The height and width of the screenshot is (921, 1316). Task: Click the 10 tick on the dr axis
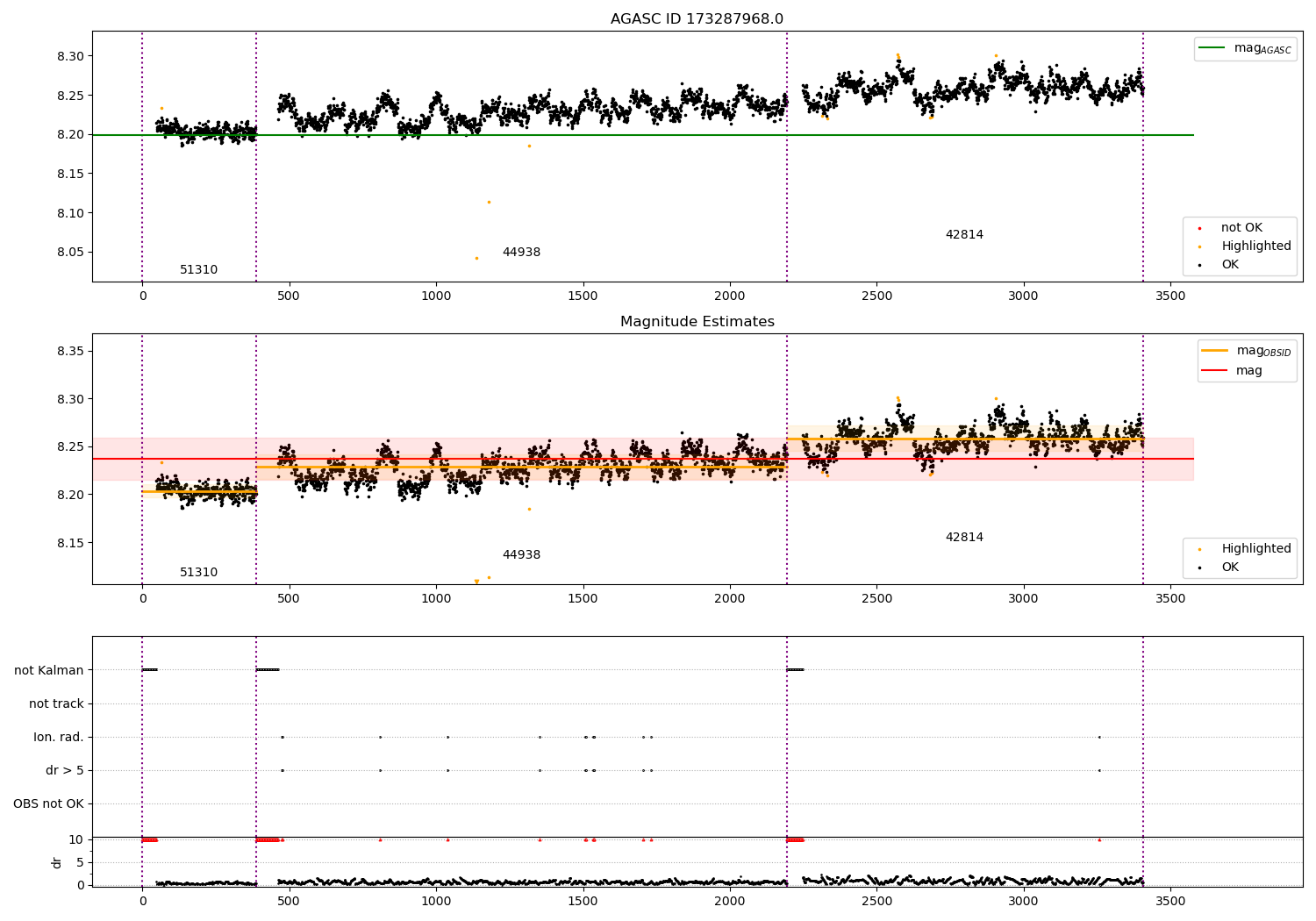76,840
